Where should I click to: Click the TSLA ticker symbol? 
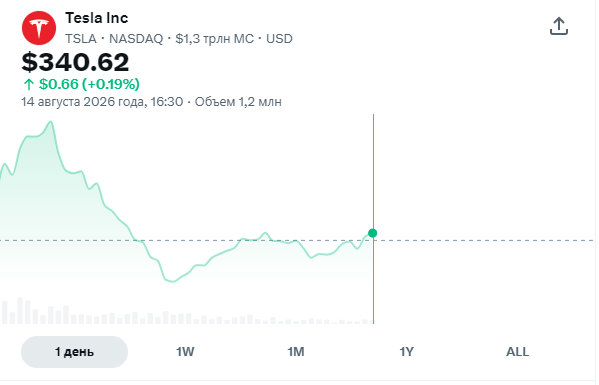81,39
